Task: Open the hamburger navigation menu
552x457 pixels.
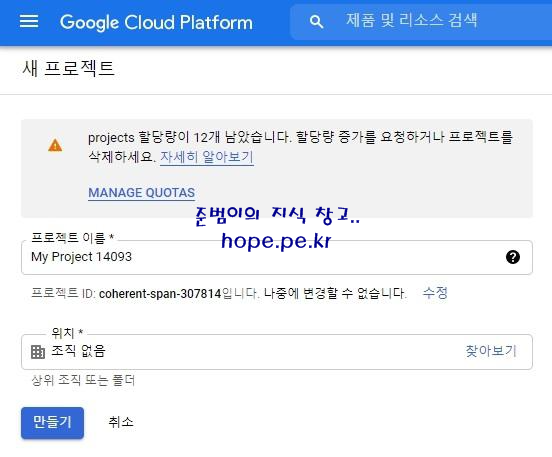Action: pos(29,21)
